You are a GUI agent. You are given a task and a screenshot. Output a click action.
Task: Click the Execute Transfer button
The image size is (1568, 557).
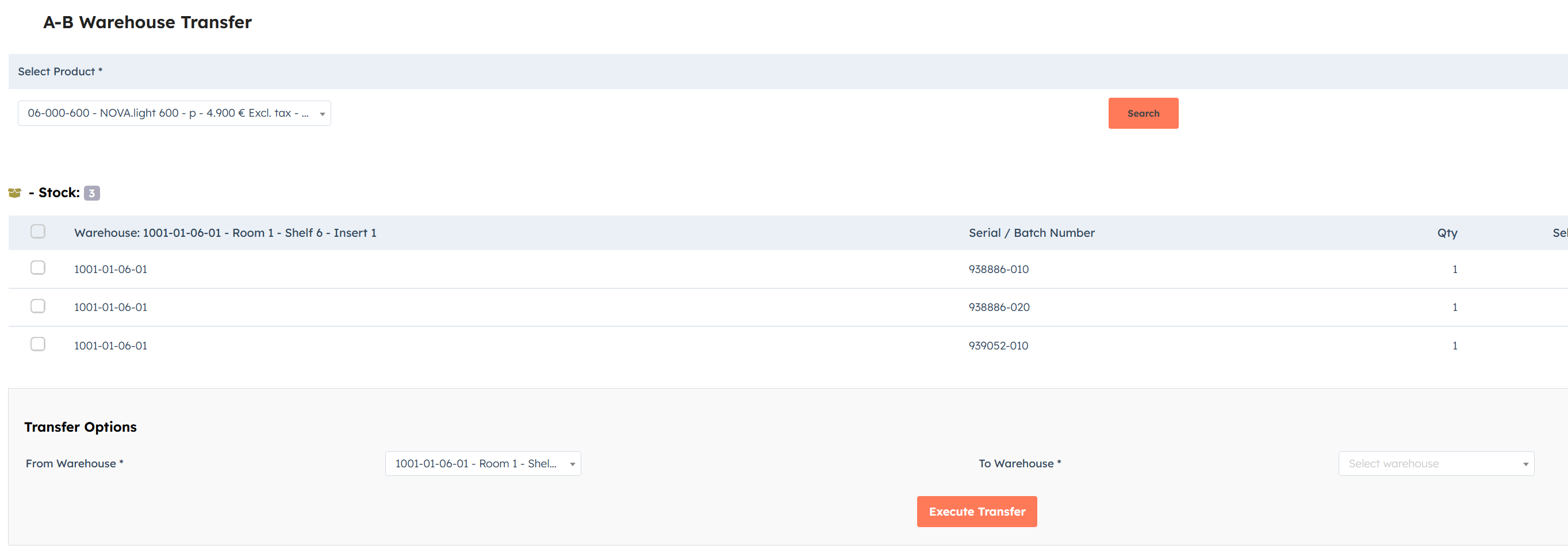click(976, 512)
